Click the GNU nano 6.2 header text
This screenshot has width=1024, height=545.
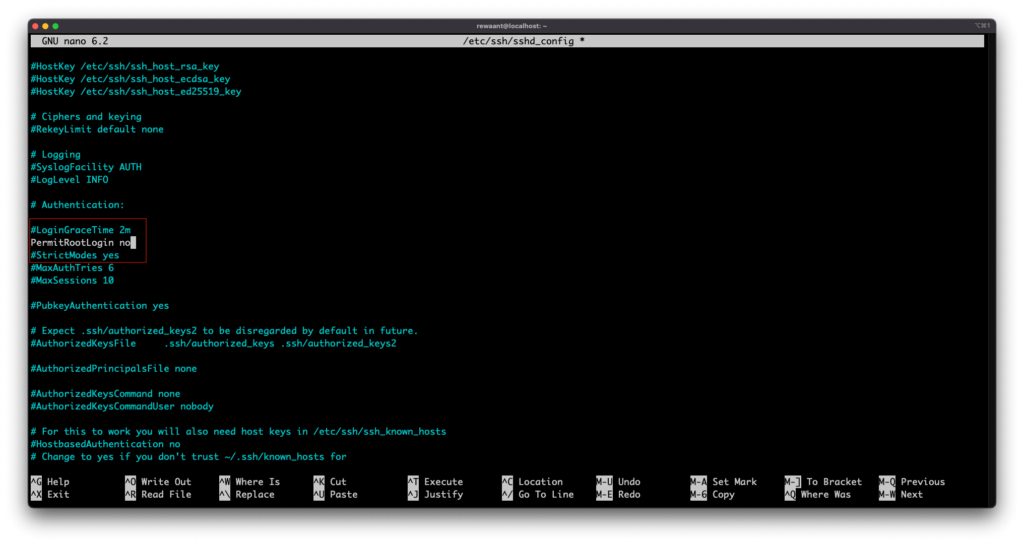click(x=75, y=41)
